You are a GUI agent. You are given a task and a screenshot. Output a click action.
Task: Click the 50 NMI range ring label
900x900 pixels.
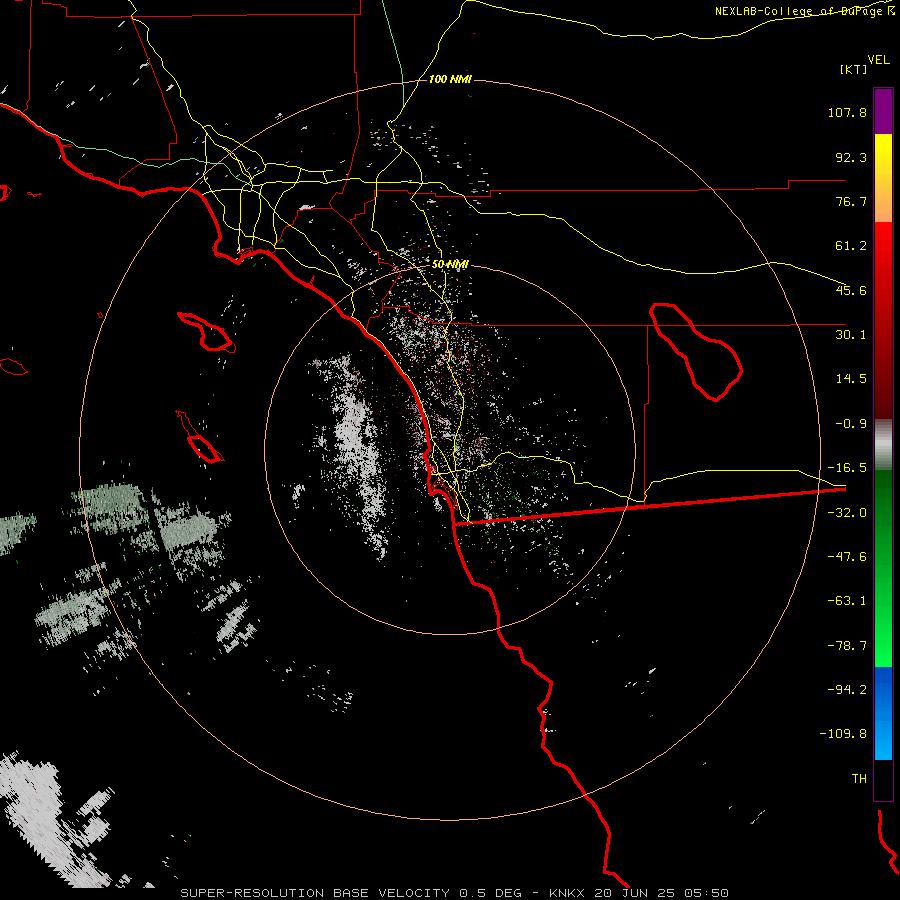click(450, 265)
